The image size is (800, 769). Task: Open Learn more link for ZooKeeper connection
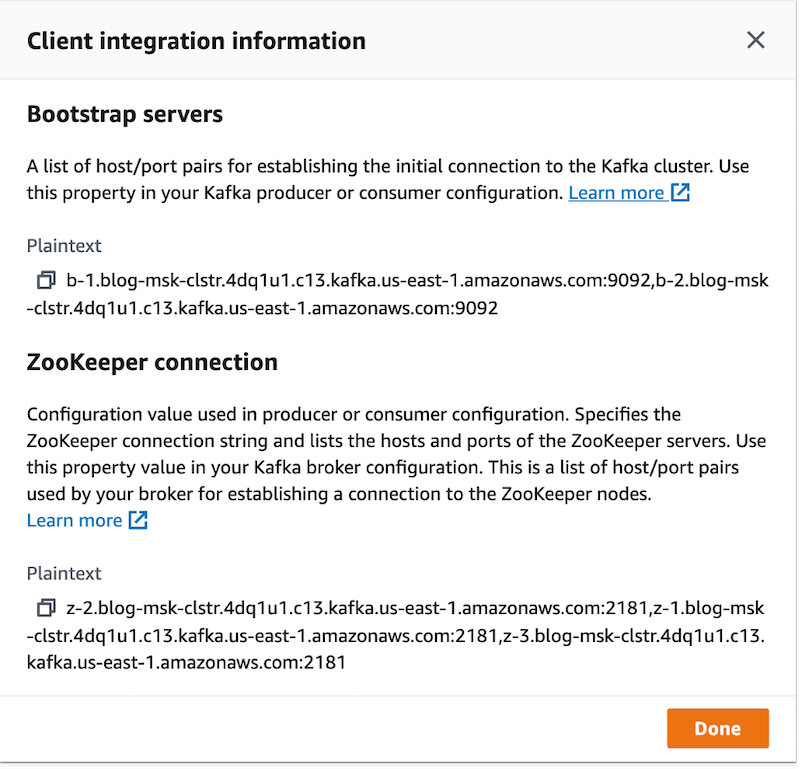coord(74,520)
